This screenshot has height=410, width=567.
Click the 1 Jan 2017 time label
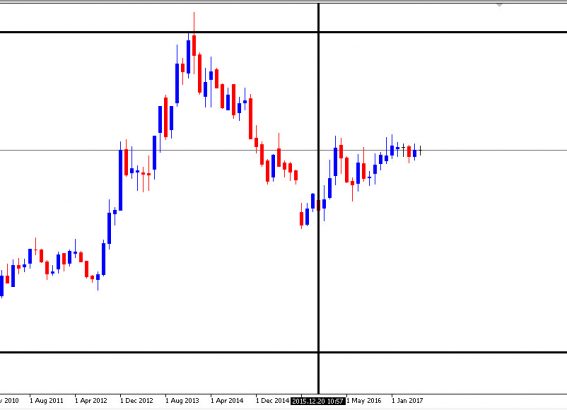(x=407, y=401)
